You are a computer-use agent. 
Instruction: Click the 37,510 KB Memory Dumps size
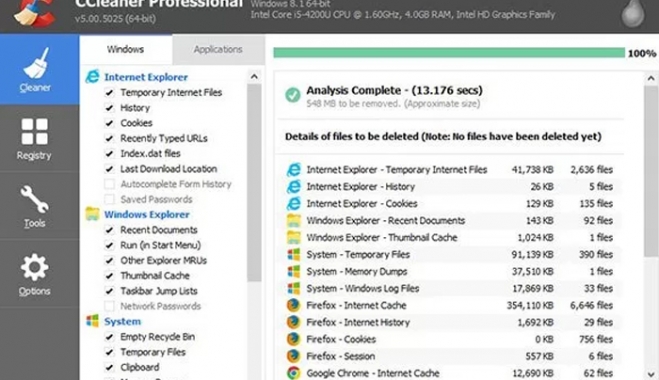(x=532, y=271)
